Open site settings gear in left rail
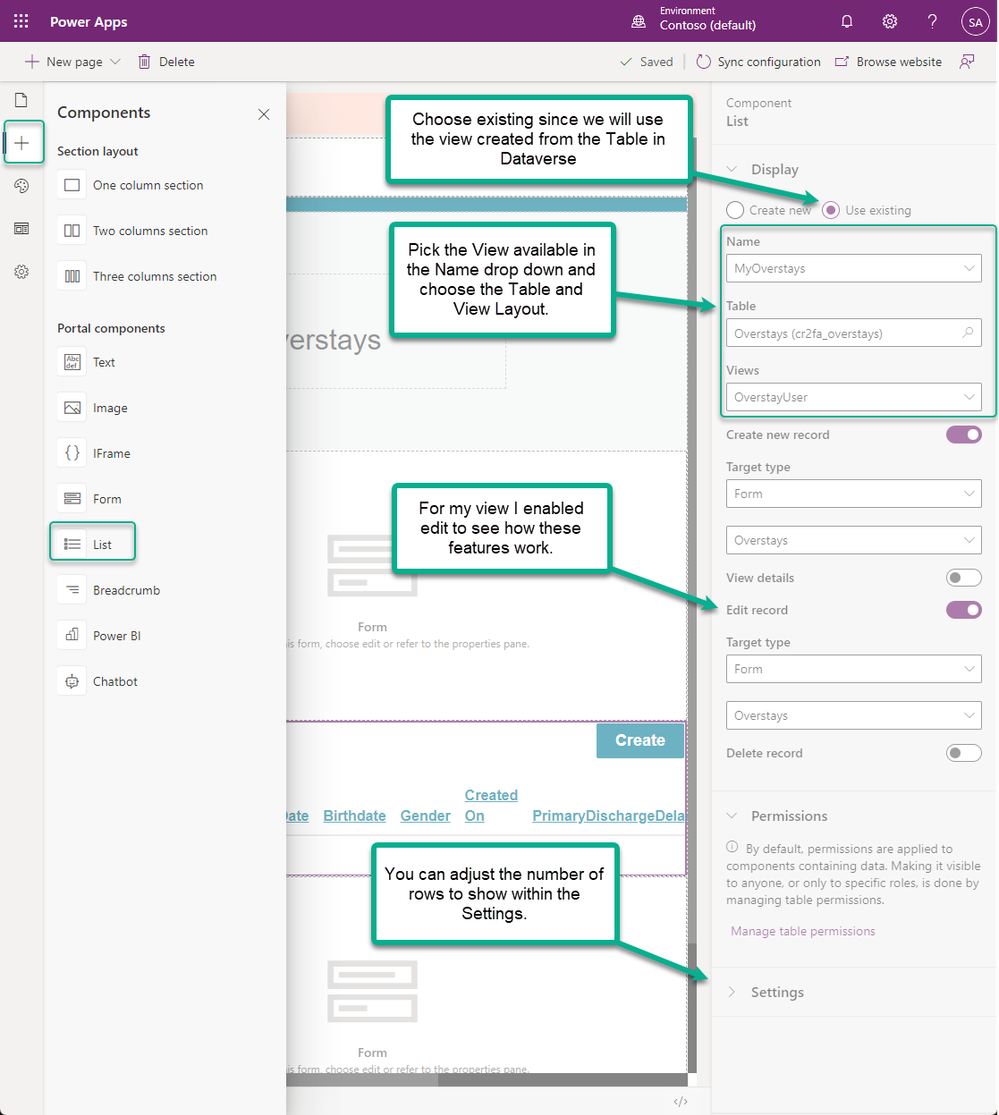Image resolution: width=999 pixels, height=1115 pixels. click(x=21, y=272)
